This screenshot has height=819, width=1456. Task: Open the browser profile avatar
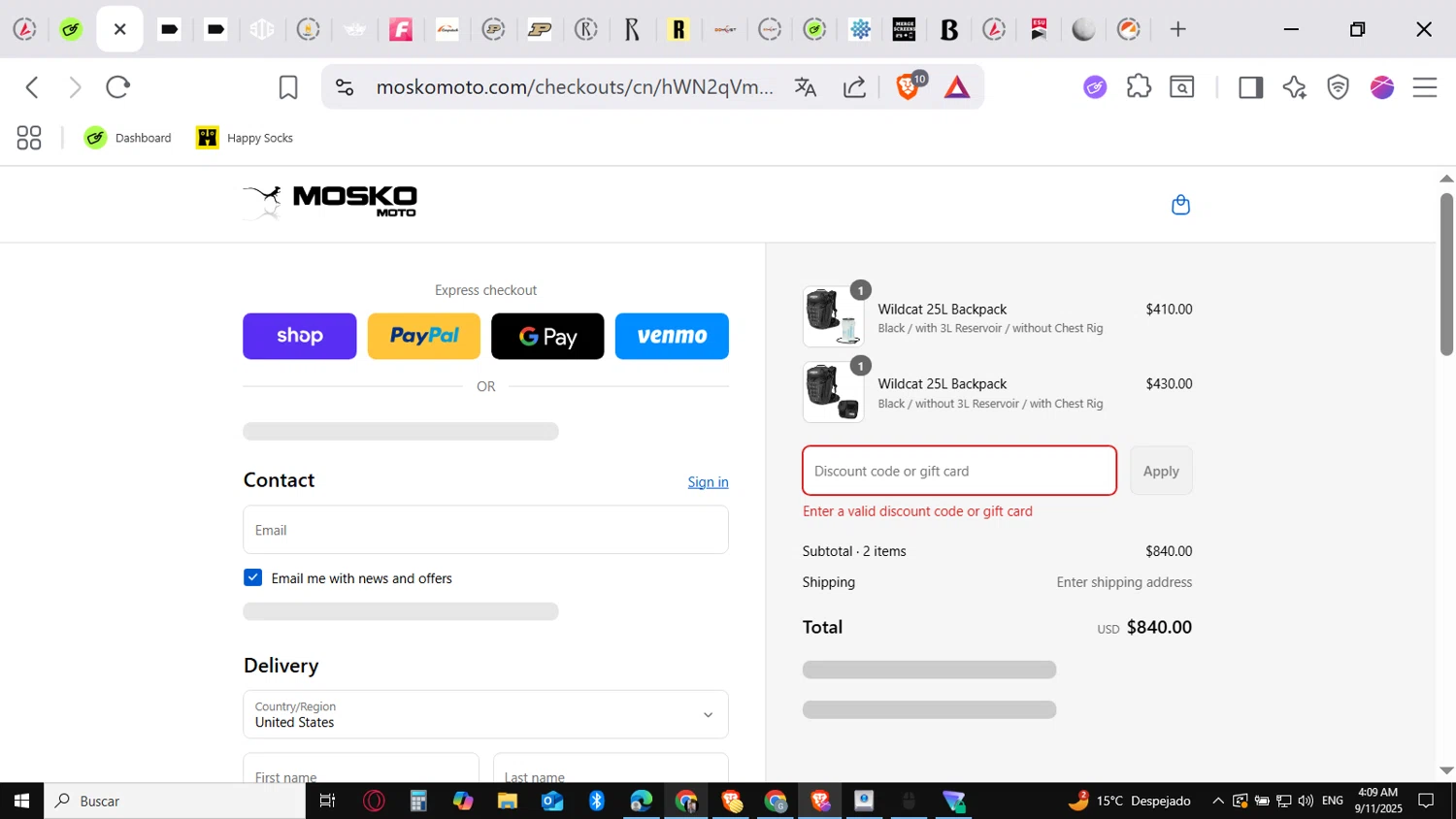(1382, 87)
